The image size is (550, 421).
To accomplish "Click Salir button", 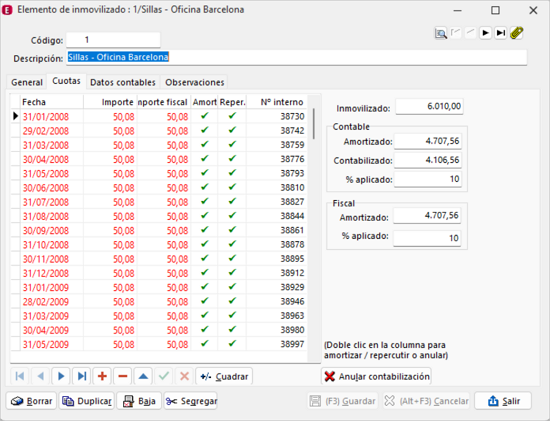I will [503, 401].
